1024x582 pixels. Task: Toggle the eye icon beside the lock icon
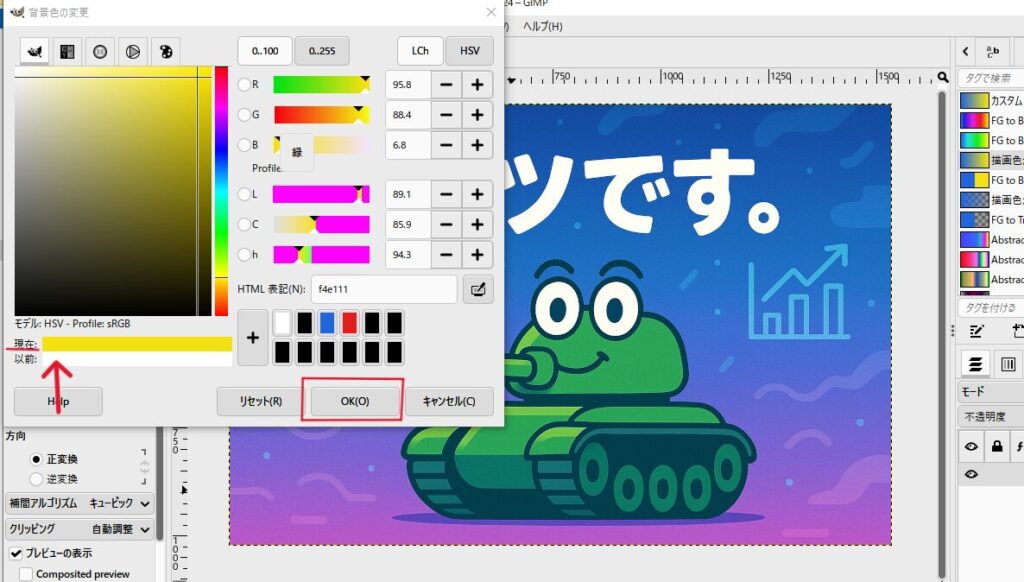pos(971,447)
